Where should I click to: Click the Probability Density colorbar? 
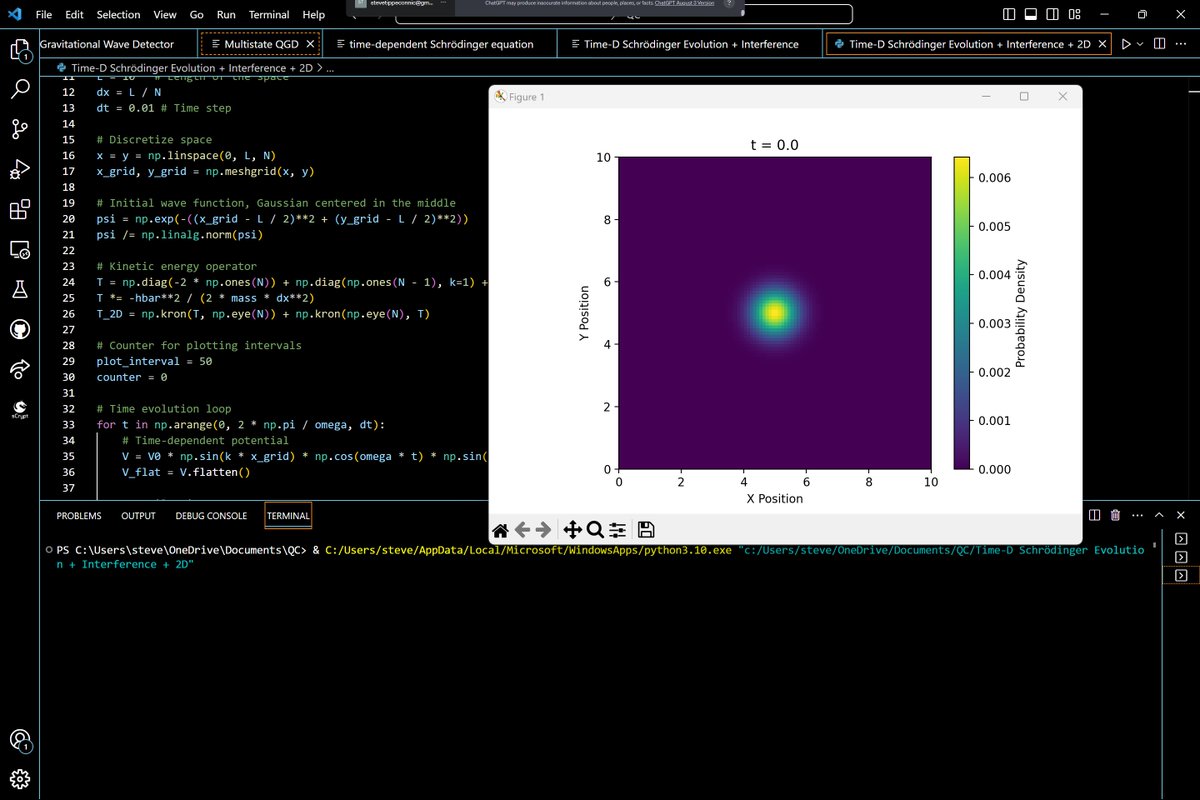pyautogui.click(x=961, y=313)
